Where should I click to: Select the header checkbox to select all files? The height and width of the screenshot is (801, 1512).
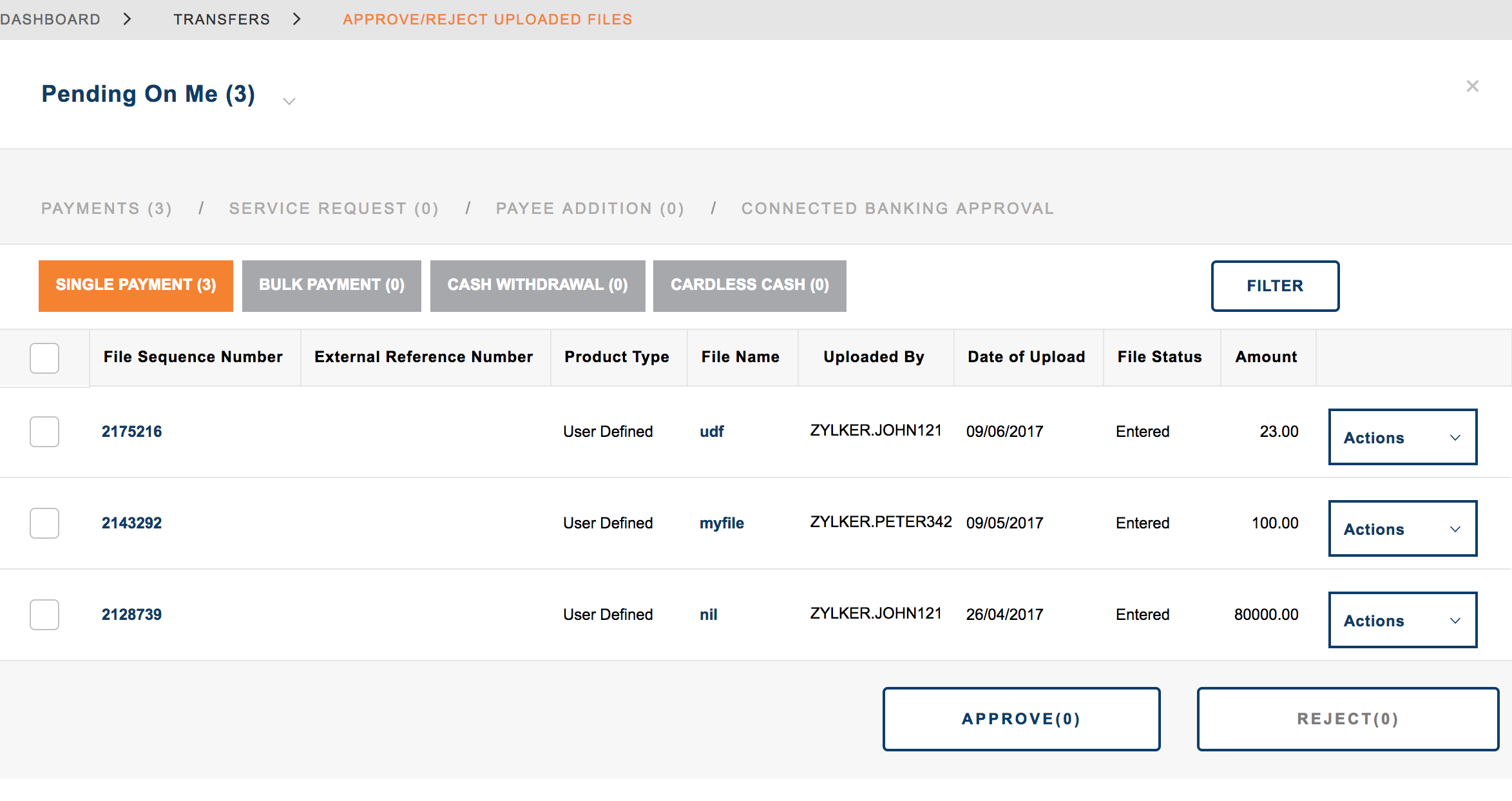44,358
